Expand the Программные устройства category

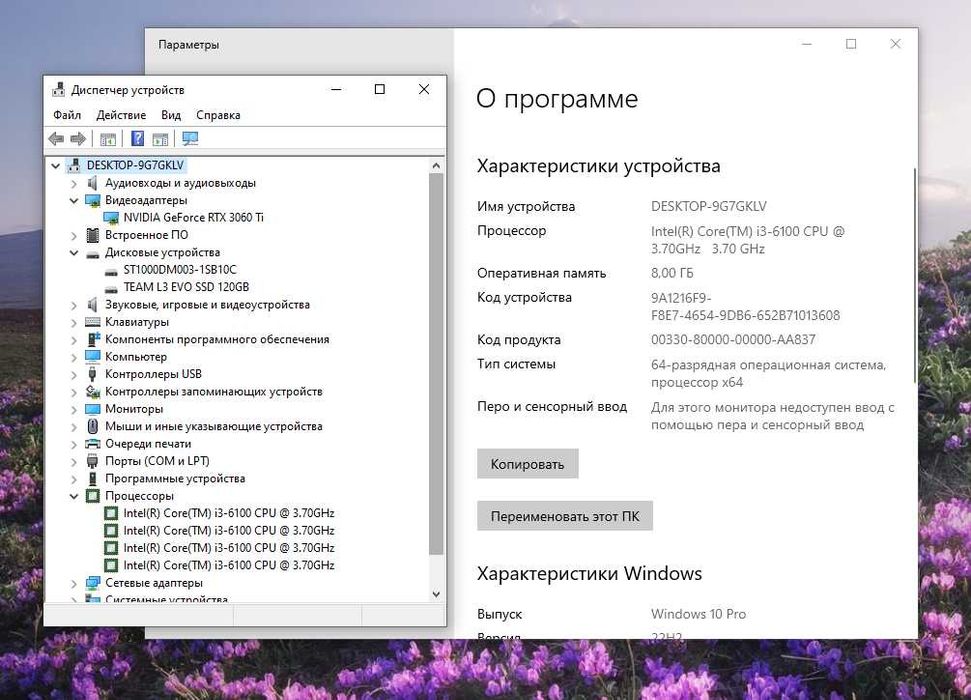74,479
